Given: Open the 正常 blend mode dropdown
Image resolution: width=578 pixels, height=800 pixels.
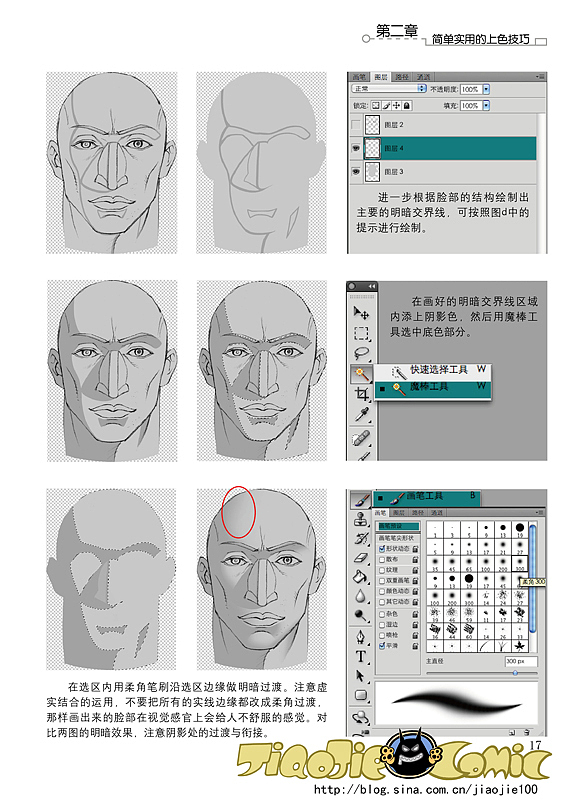Looking at the screenshot, I should (389, 89).
